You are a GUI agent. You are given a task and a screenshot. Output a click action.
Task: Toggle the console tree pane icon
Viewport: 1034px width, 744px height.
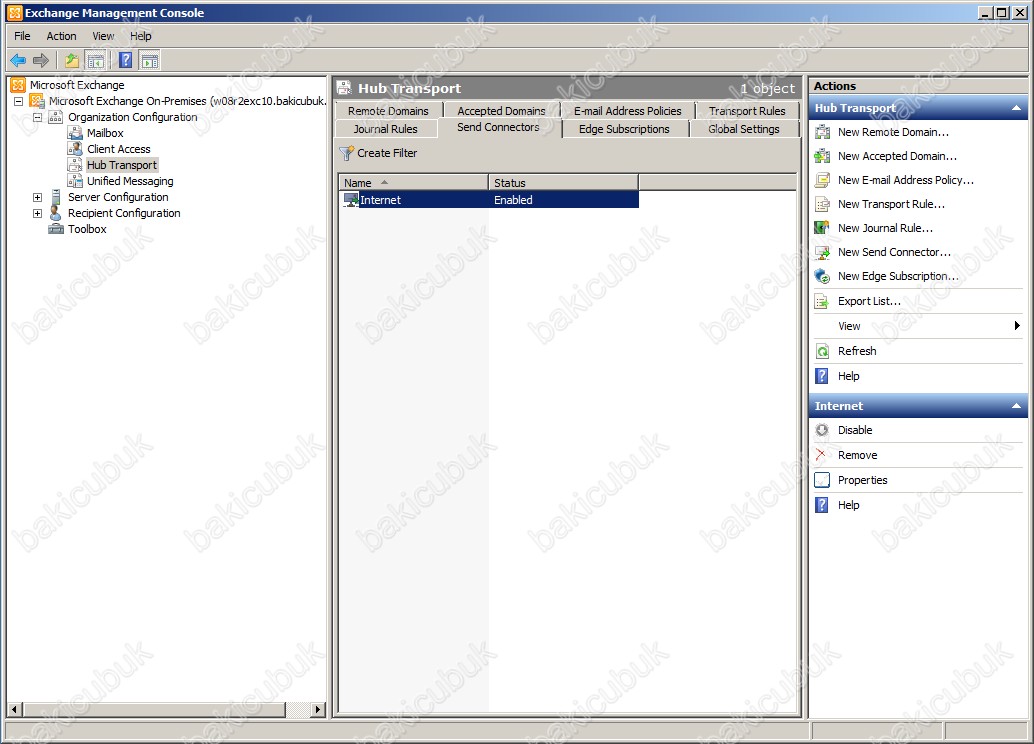(95, 61)
